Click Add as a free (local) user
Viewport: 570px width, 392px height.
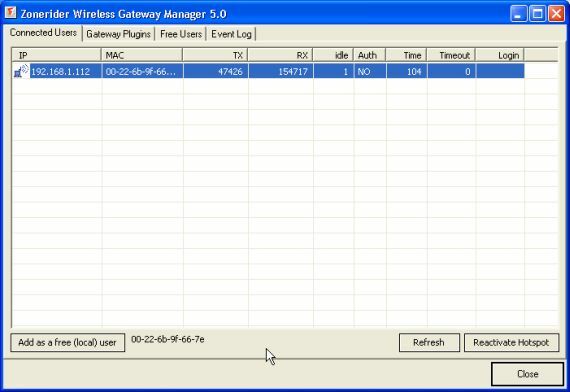[x=68, y=343]
